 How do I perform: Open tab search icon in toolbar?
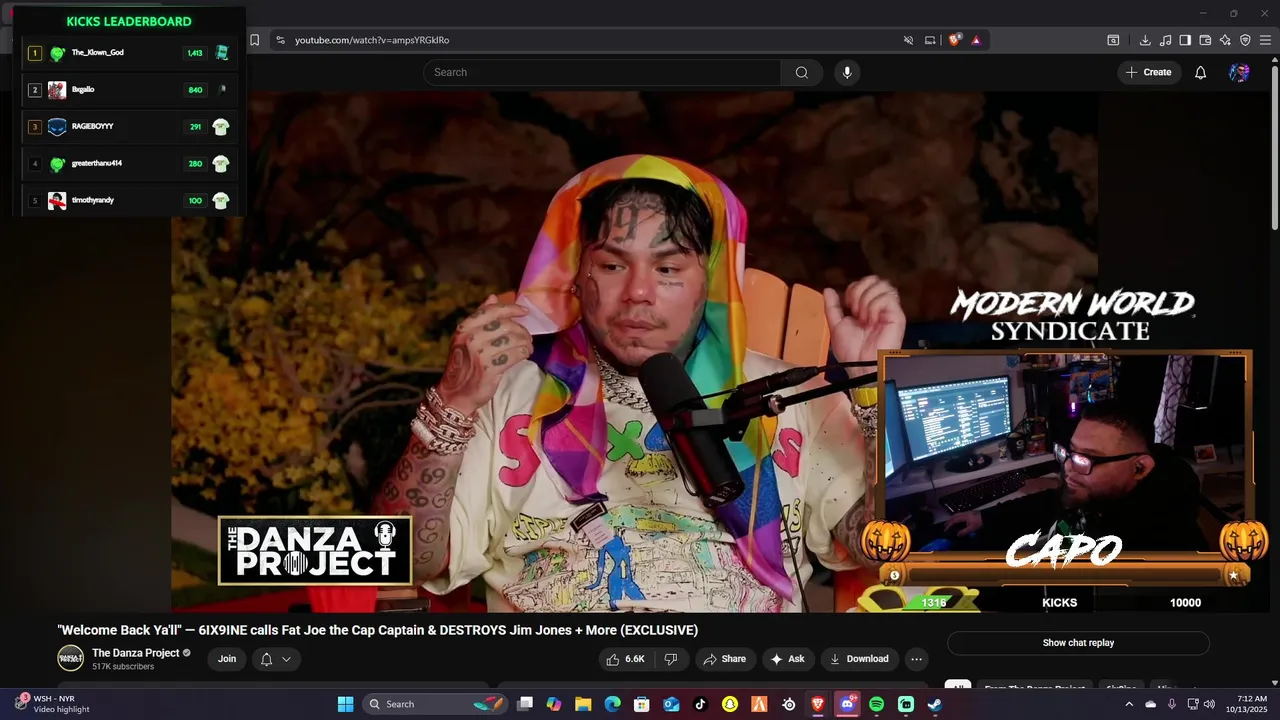[1113, 40]
